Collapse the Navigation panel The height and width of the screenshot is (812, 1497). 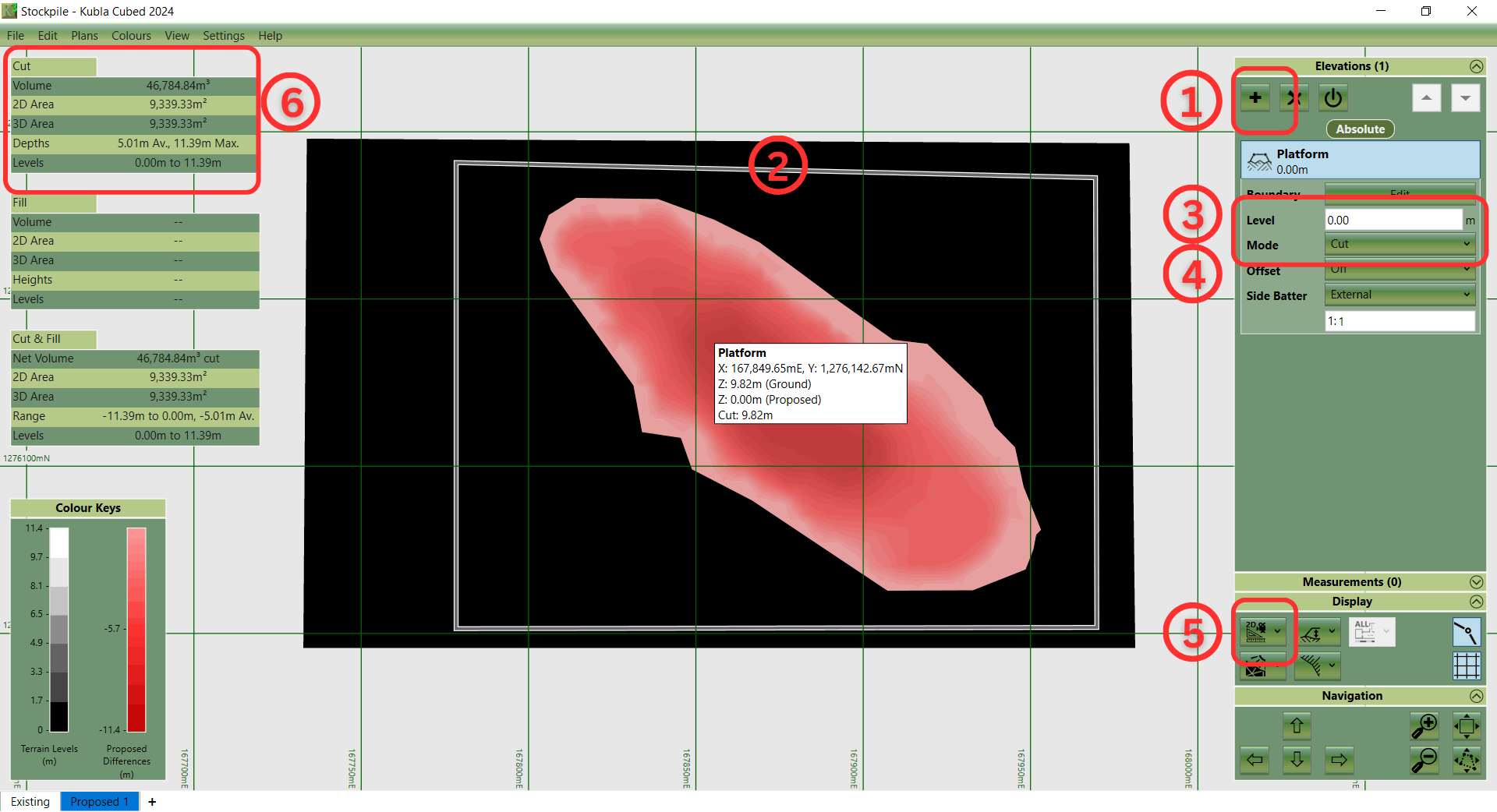pos(1476,696)
